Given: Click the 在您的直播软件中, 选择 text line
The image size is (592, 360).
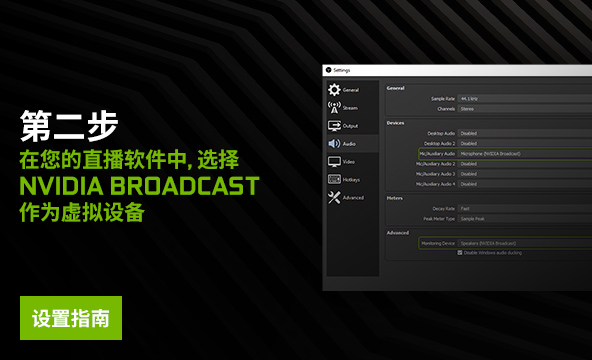Looking at the screenshot, I should pos(129,159).
